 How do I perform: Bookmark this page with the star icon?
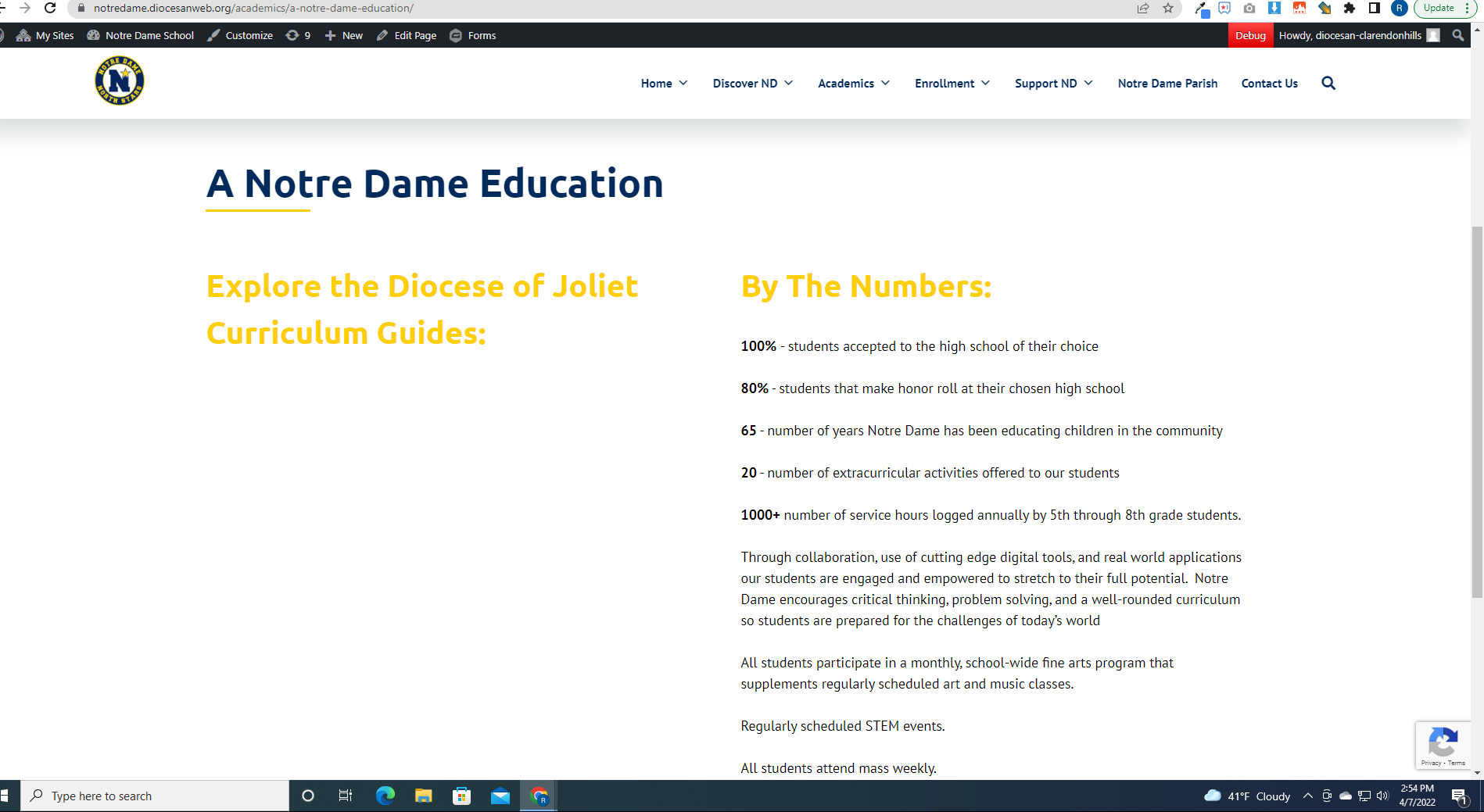pyautogui.click(x=1168, y=9)
